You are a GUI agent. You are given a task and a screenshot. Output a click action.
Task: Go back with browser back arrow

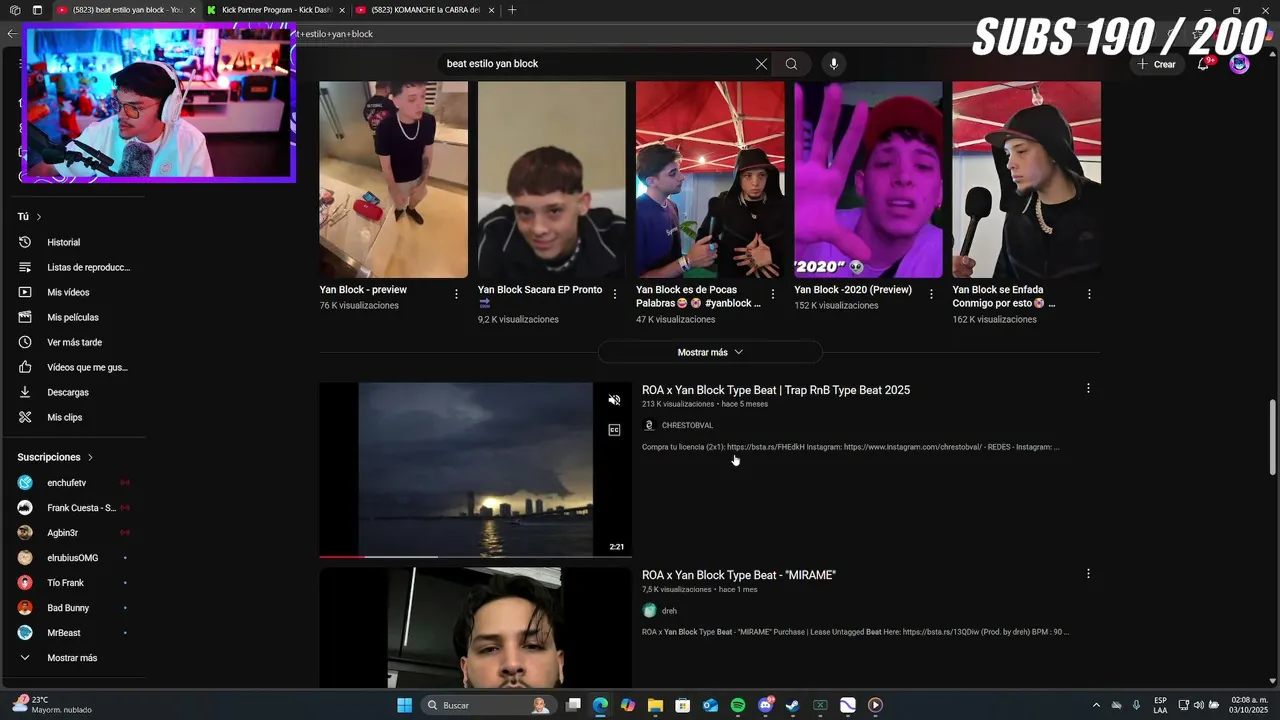point(12,34)
